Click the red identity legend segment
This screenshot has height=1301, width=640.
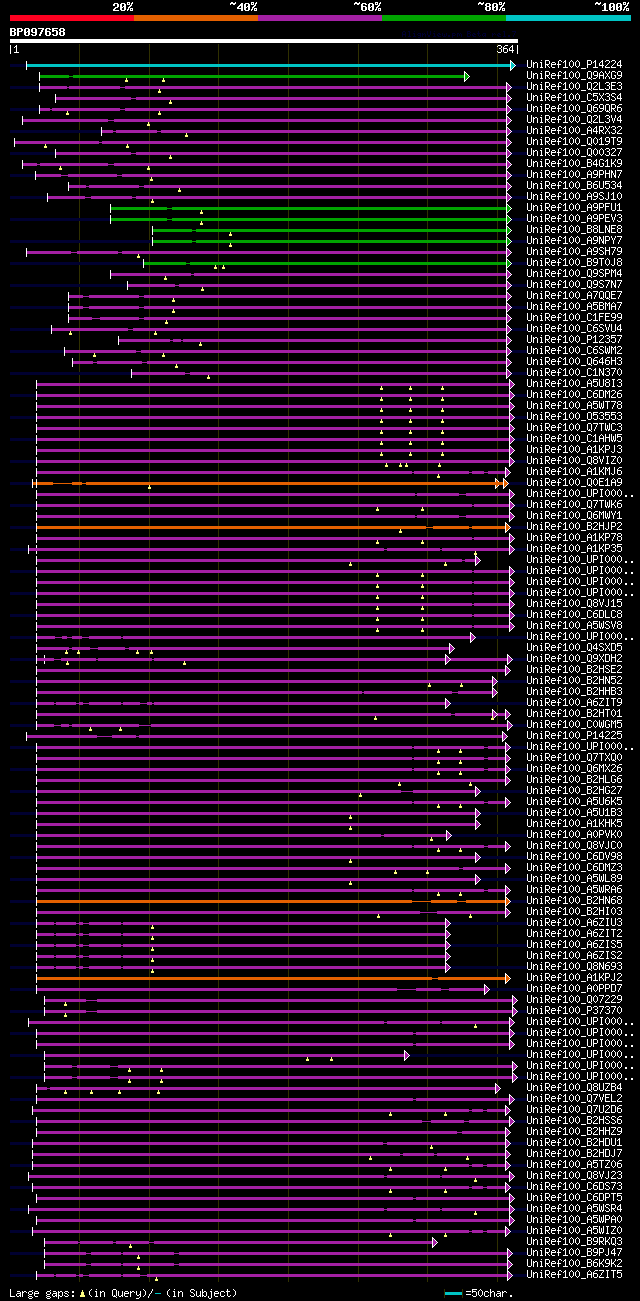pos(71,18)
